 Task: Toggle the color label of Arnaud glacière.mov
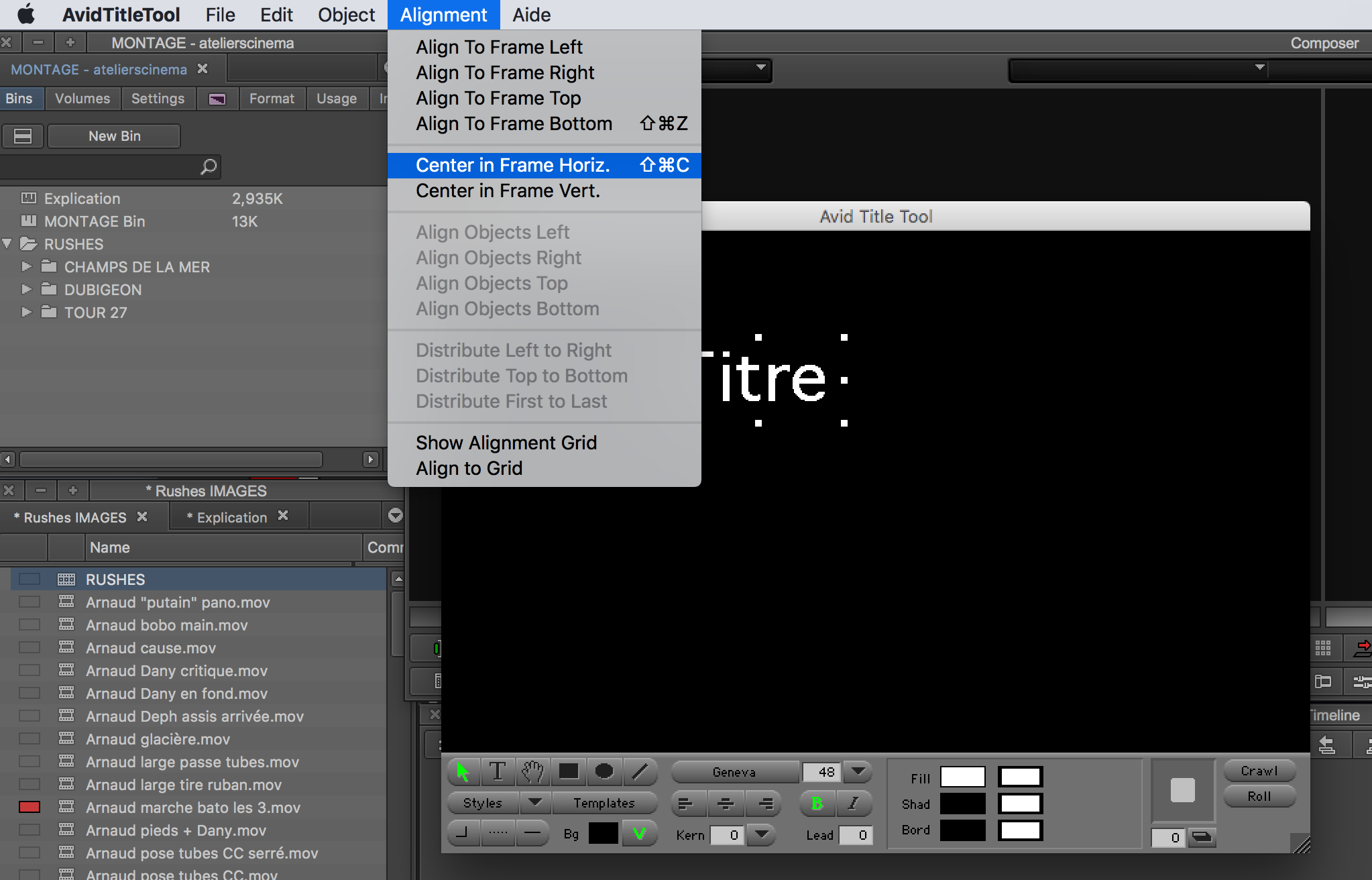(30, 738)
